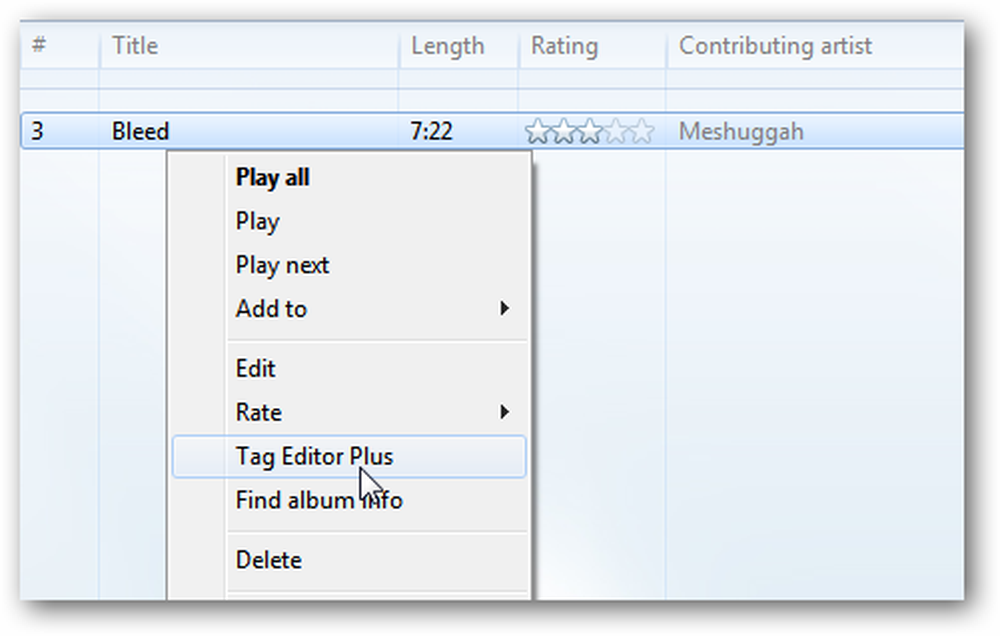The height and width of the screenshot is (636, 1000).
Task: Set the Bleed rating to five stars
Action: pos(642,131)
